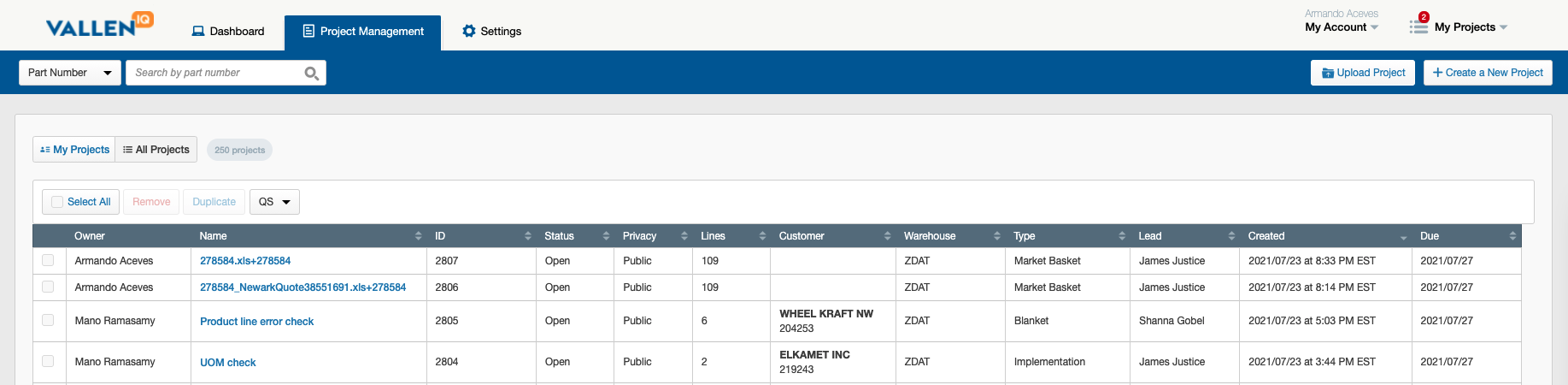Sort by Customer column arrows
Screen dimensions: 1568x385
(887, 236)
